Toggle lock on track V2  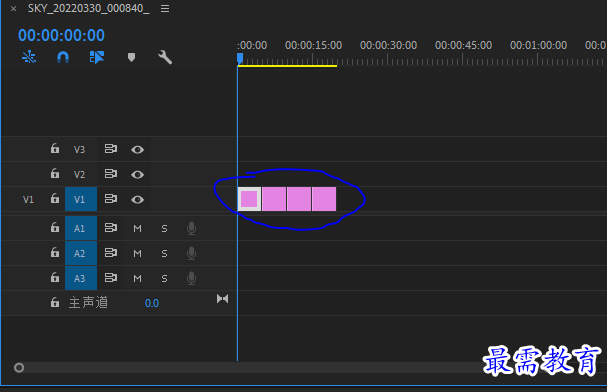point(55,174)
